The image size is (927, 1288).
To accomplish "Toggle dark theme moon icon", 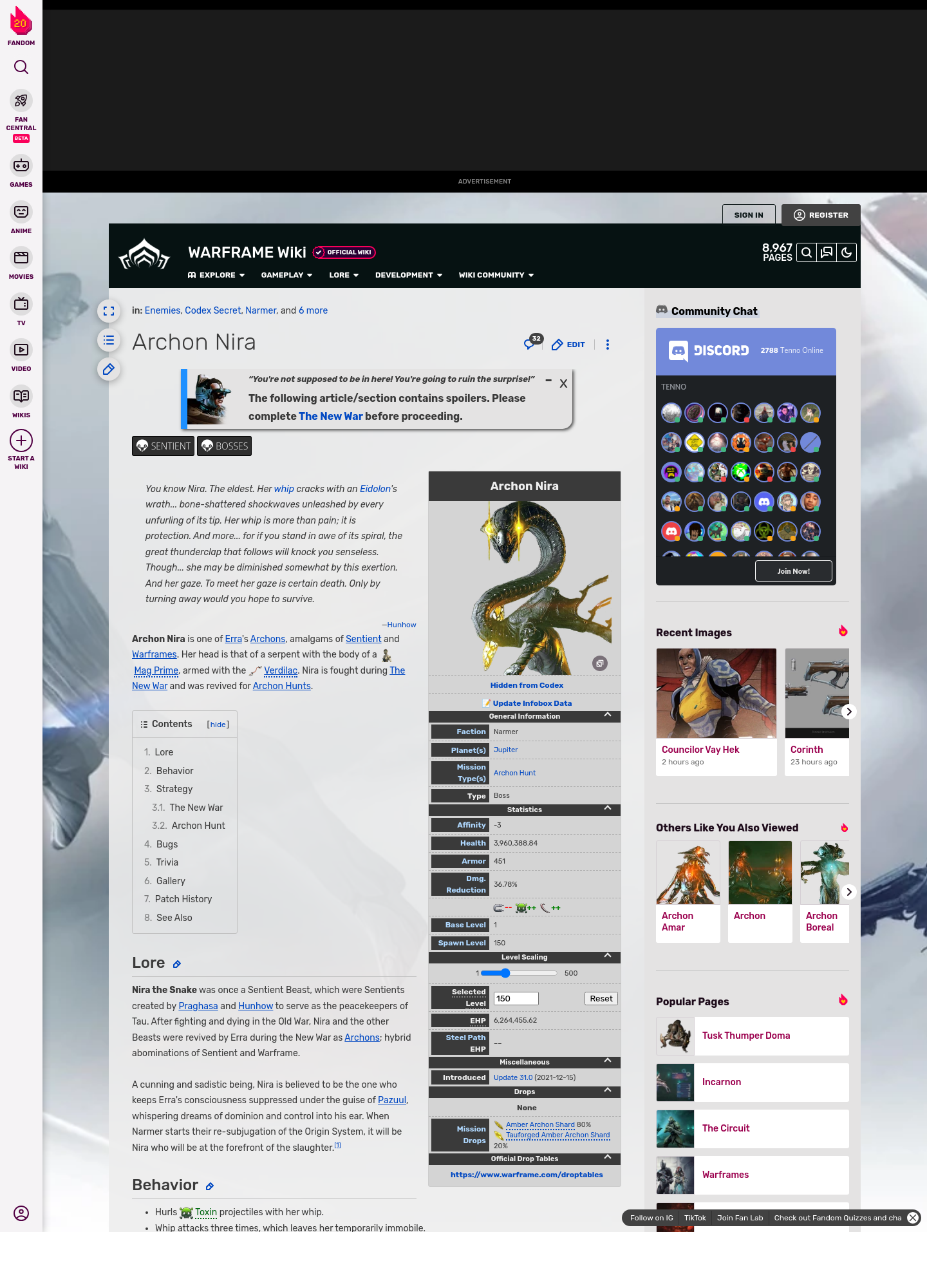I will tap(847, 252).
